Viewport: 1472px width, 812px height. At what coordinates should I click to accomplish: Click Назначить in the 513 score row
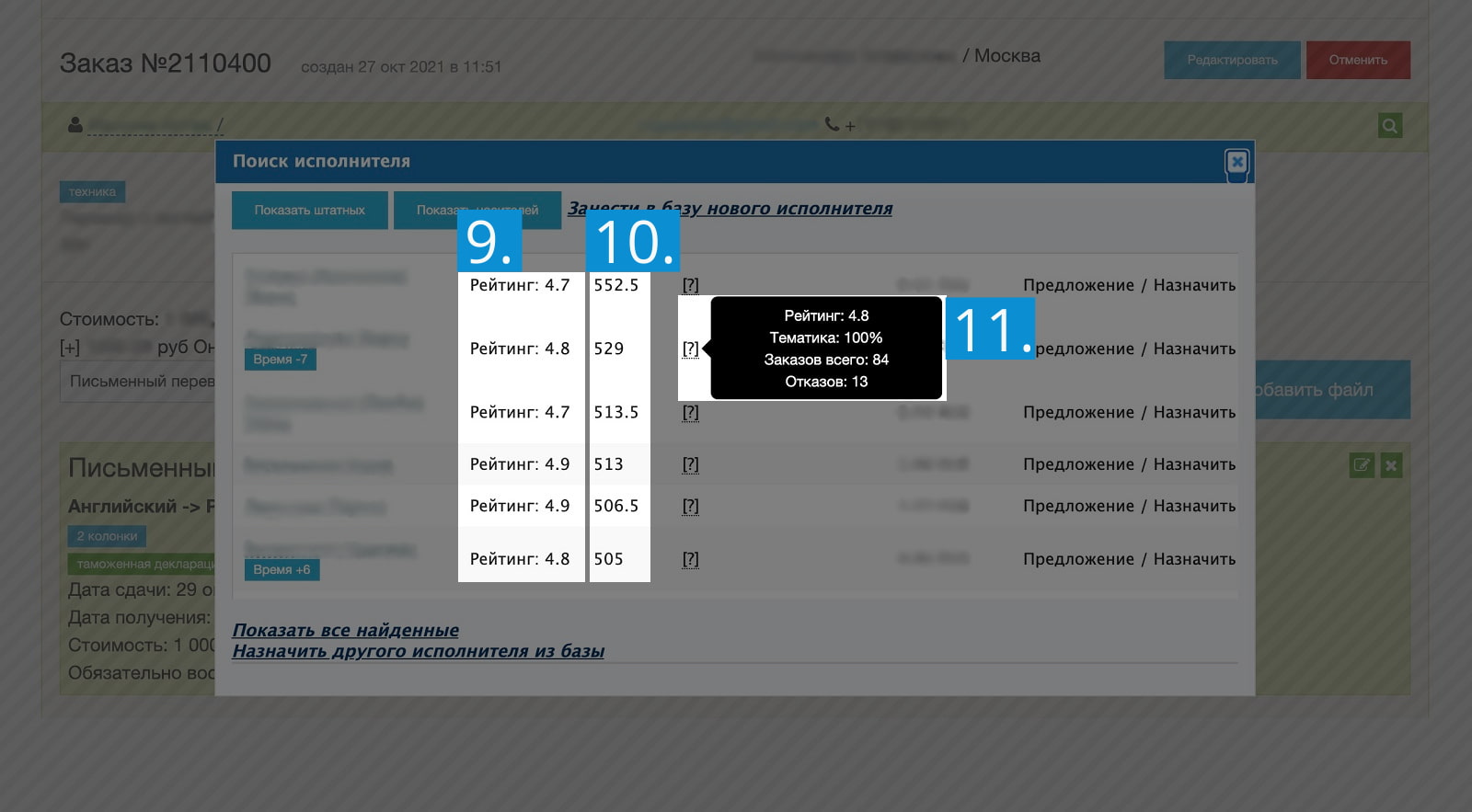(1194, 464)
